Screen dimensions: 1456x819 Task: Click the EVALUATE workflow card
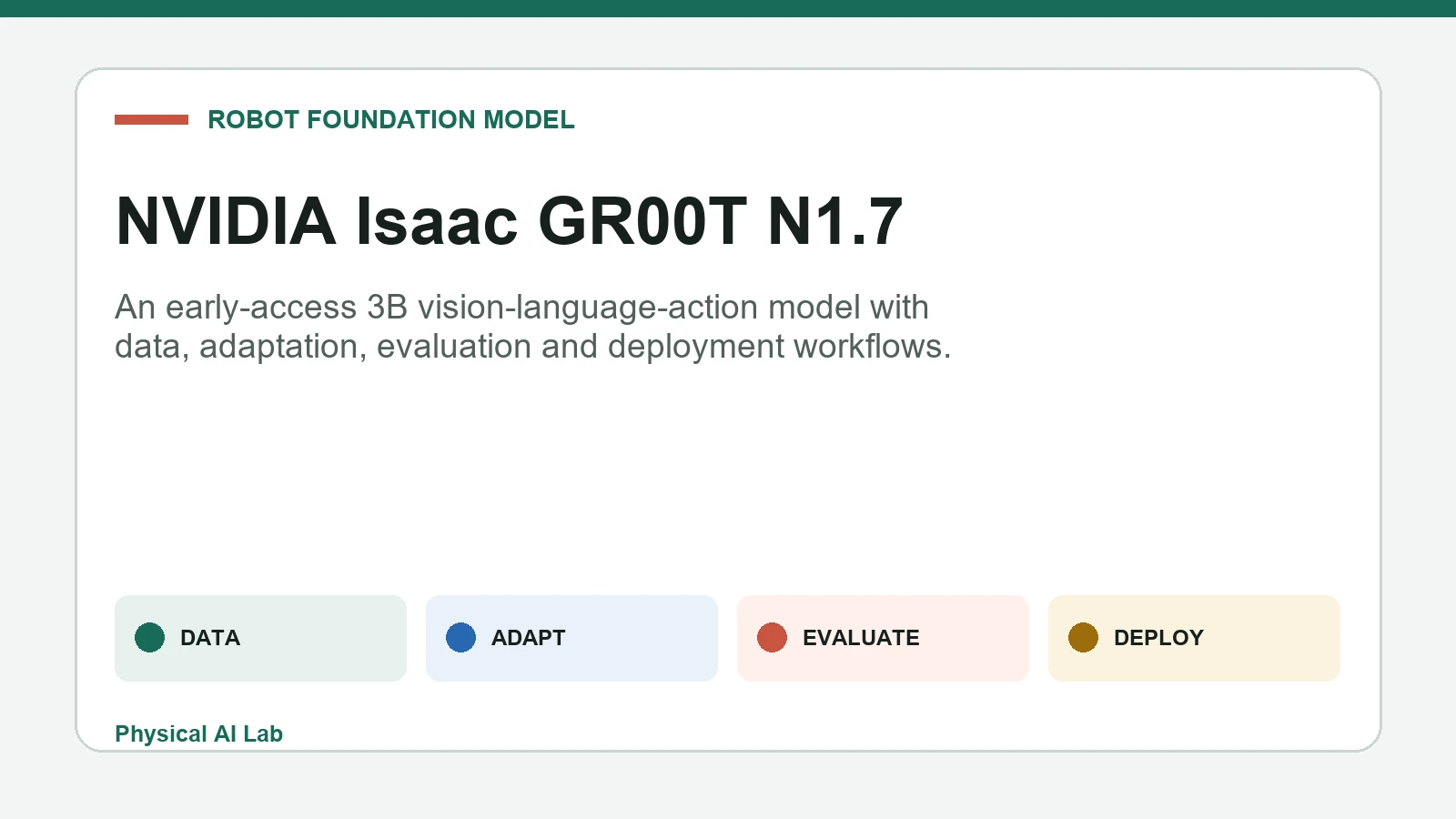883,638
